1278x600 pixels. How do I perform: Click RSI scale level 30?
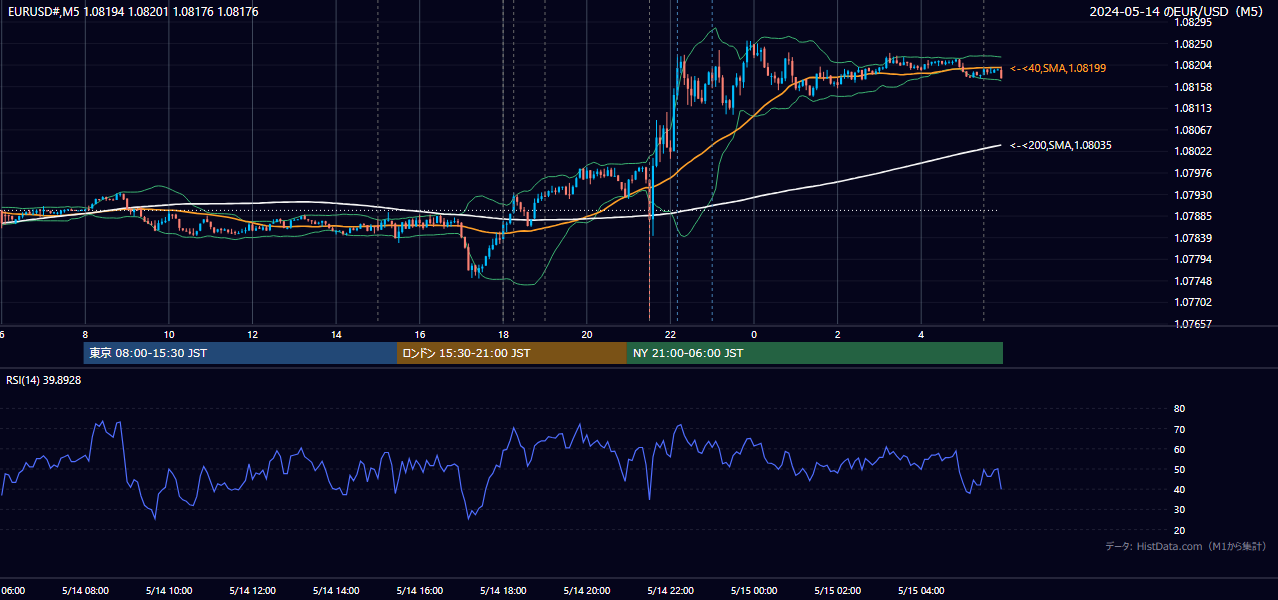[1180, 509]
